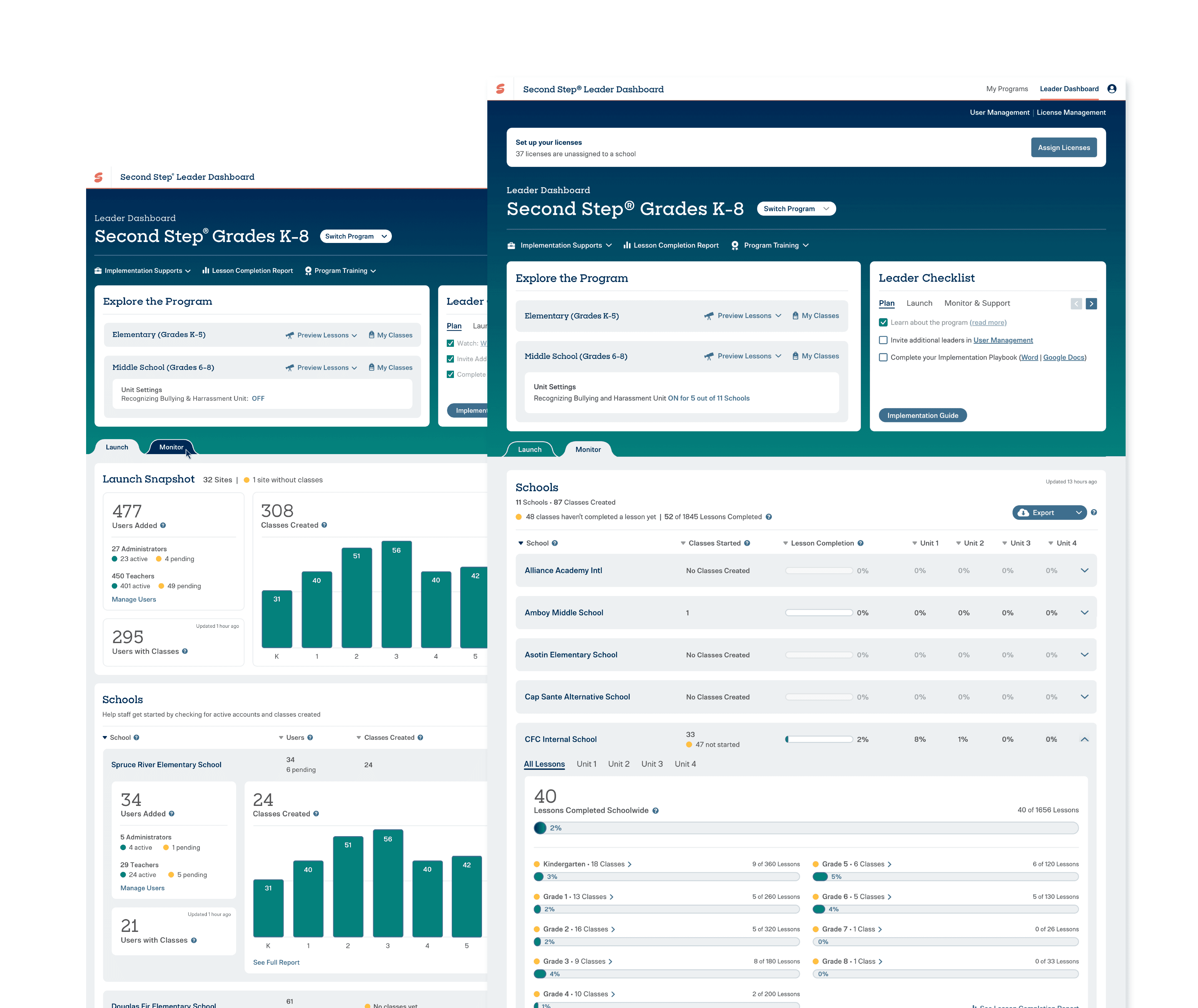Switch to the Launch tab in right window

click(530, 449)
